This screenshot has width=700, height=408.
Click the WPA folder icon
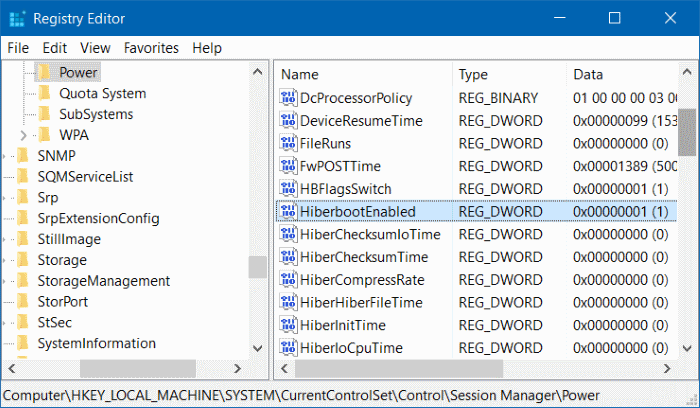tap(45, 134)
